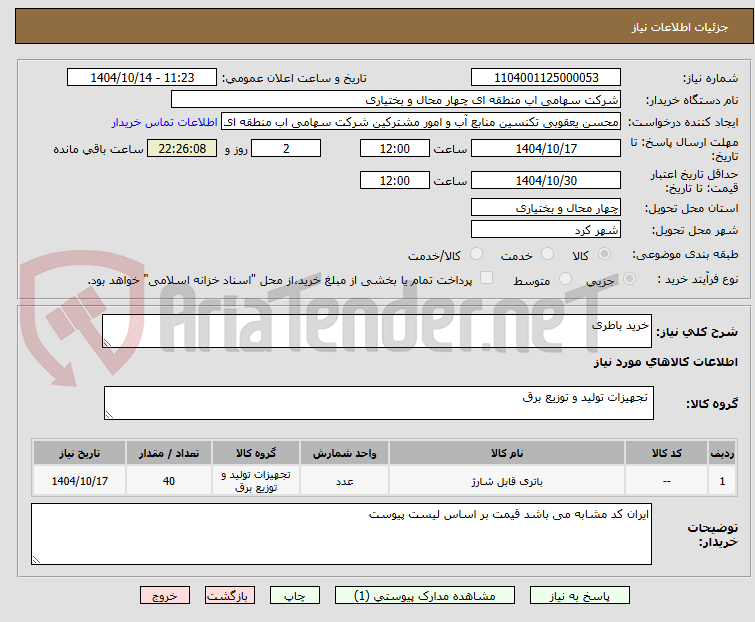This screenshot has width=755, height=622.
Task: Click the گروه کالا text area
Action: 379,403
